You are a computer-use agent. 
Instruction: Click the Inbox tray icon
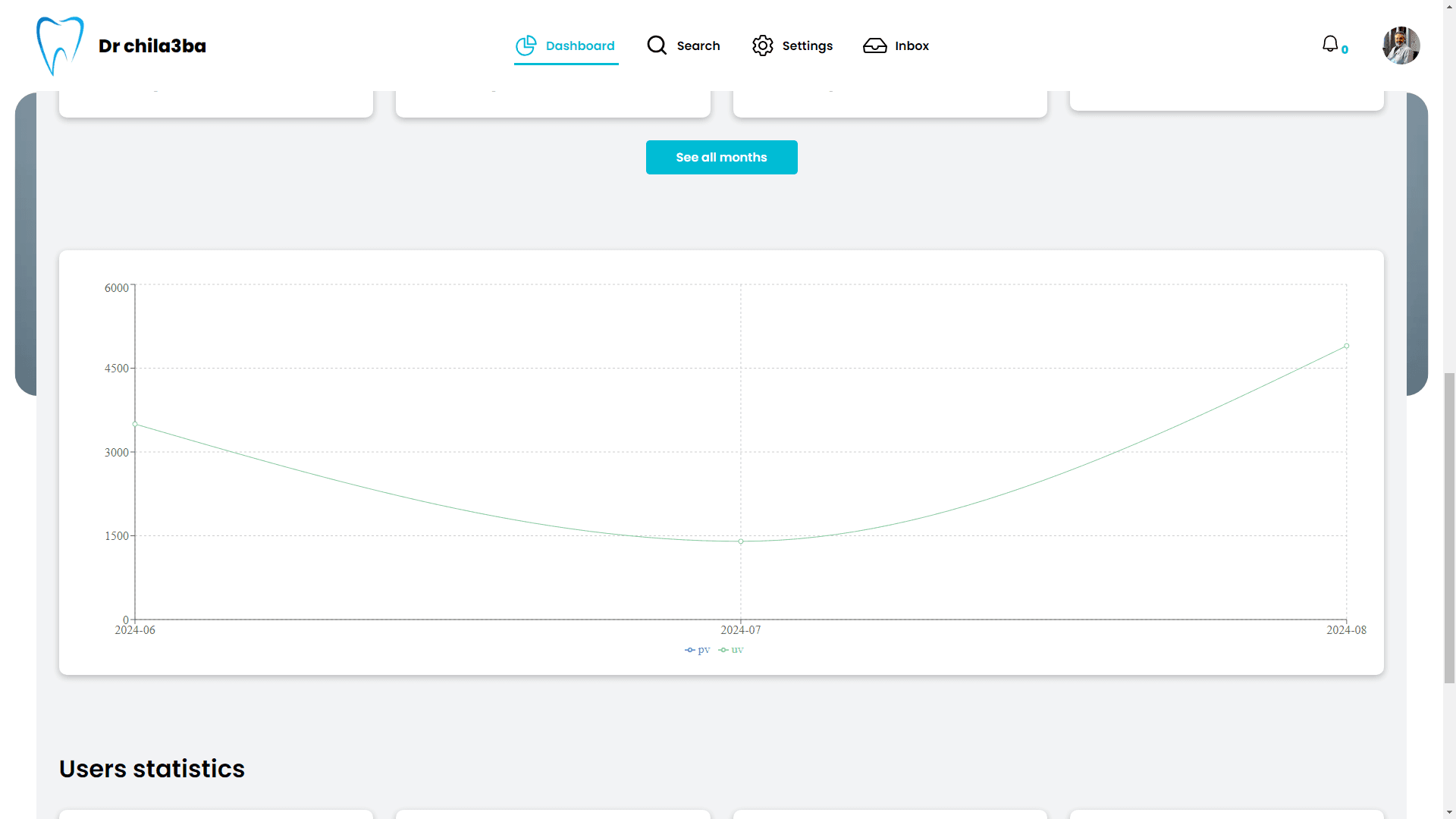coord(874,45)
